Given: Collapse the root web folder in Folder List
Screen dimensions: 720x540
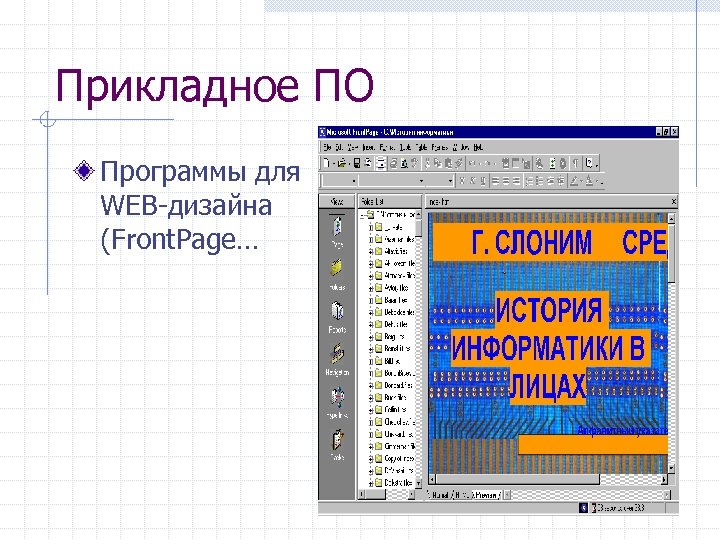Looking at the screenshot, I should (363, 214).
